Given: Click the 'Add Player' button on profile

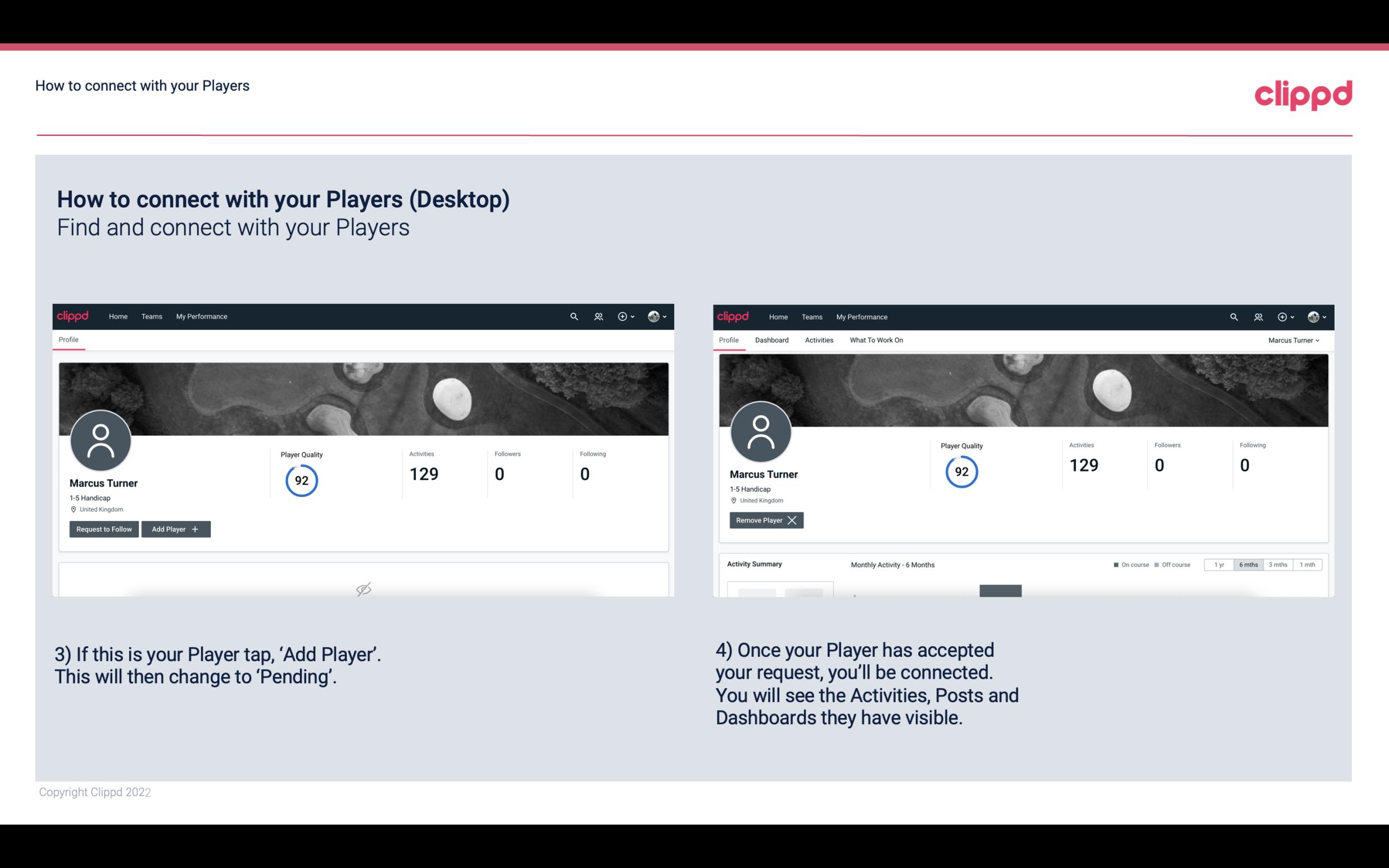Looking at the screenshot, I should click(x=176, y=529).
